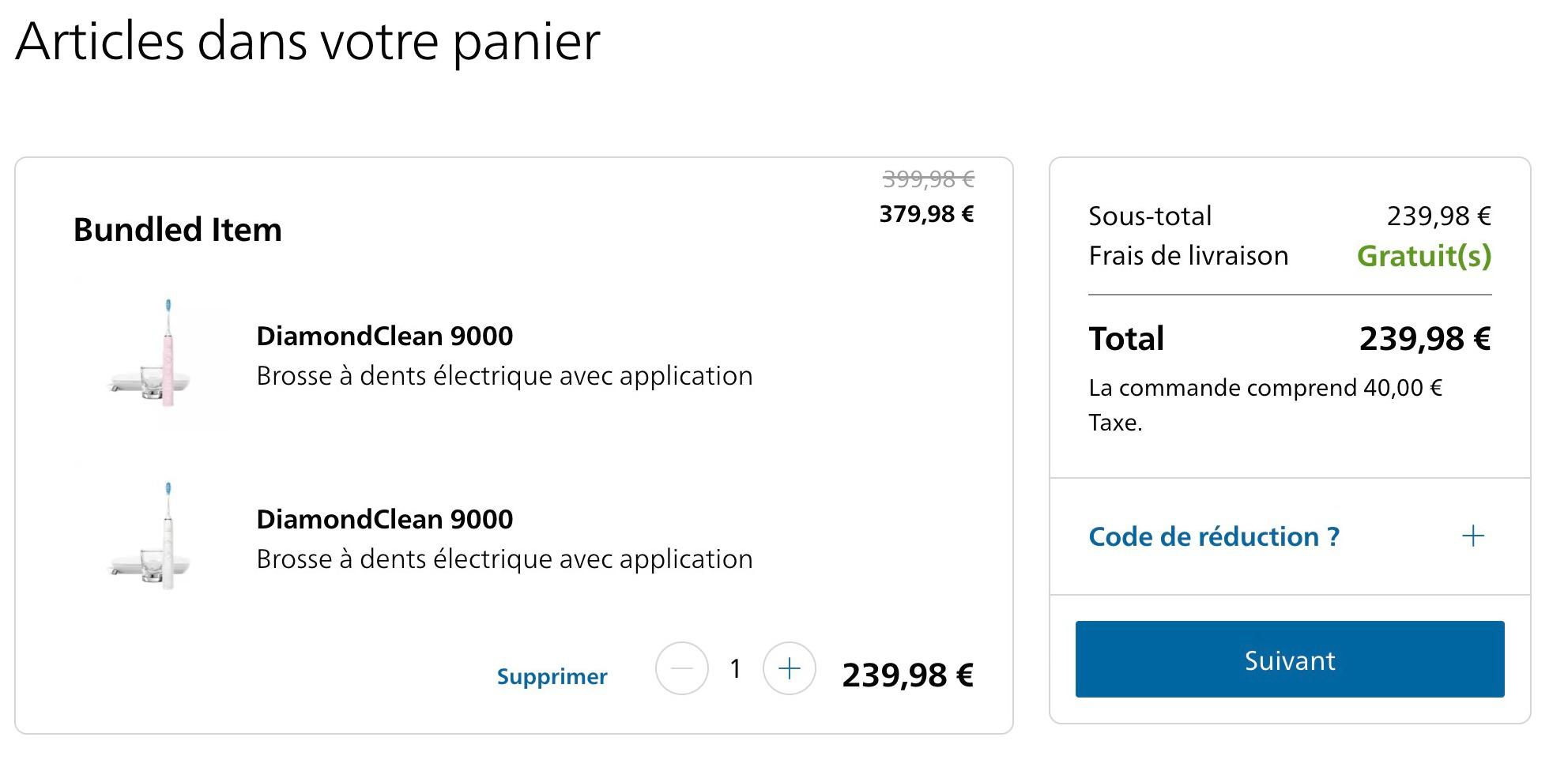
Task: Increase bundle quantity with plus button
Action: click(789, 668)
